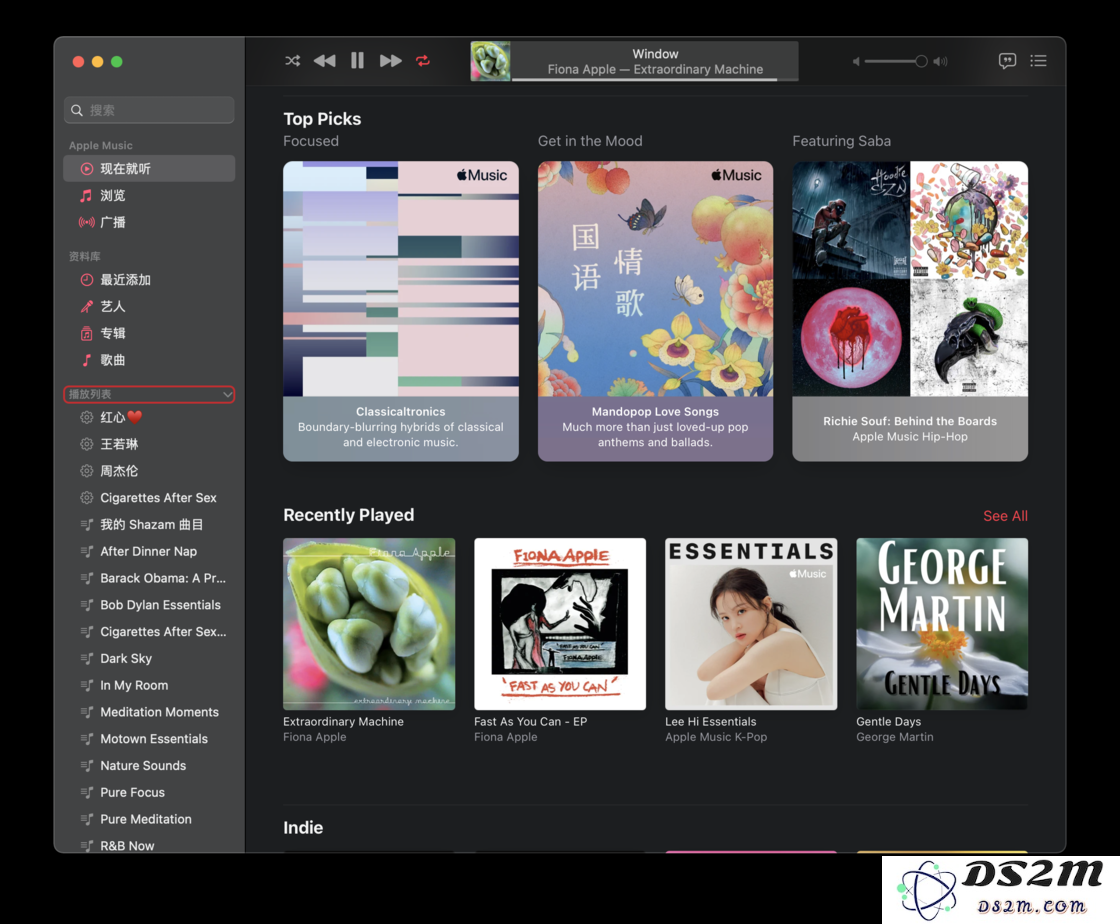Open the In My Room playlist
Viewport: 1120px width, 924px height.
click(149, 685)
